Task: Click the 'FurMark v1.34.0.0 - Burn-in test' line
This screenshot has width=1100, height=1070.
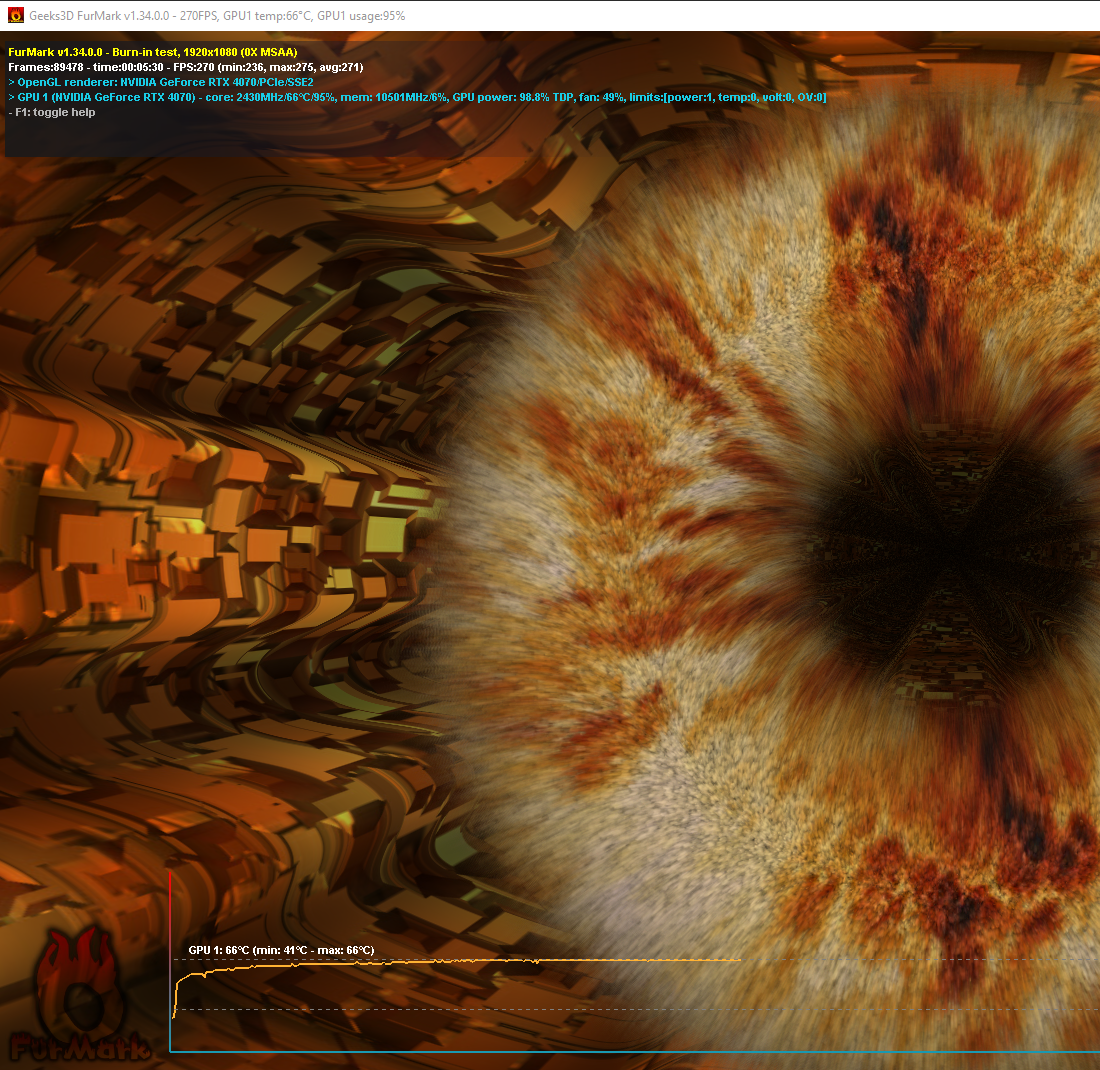Action: [x=152, y=52]
